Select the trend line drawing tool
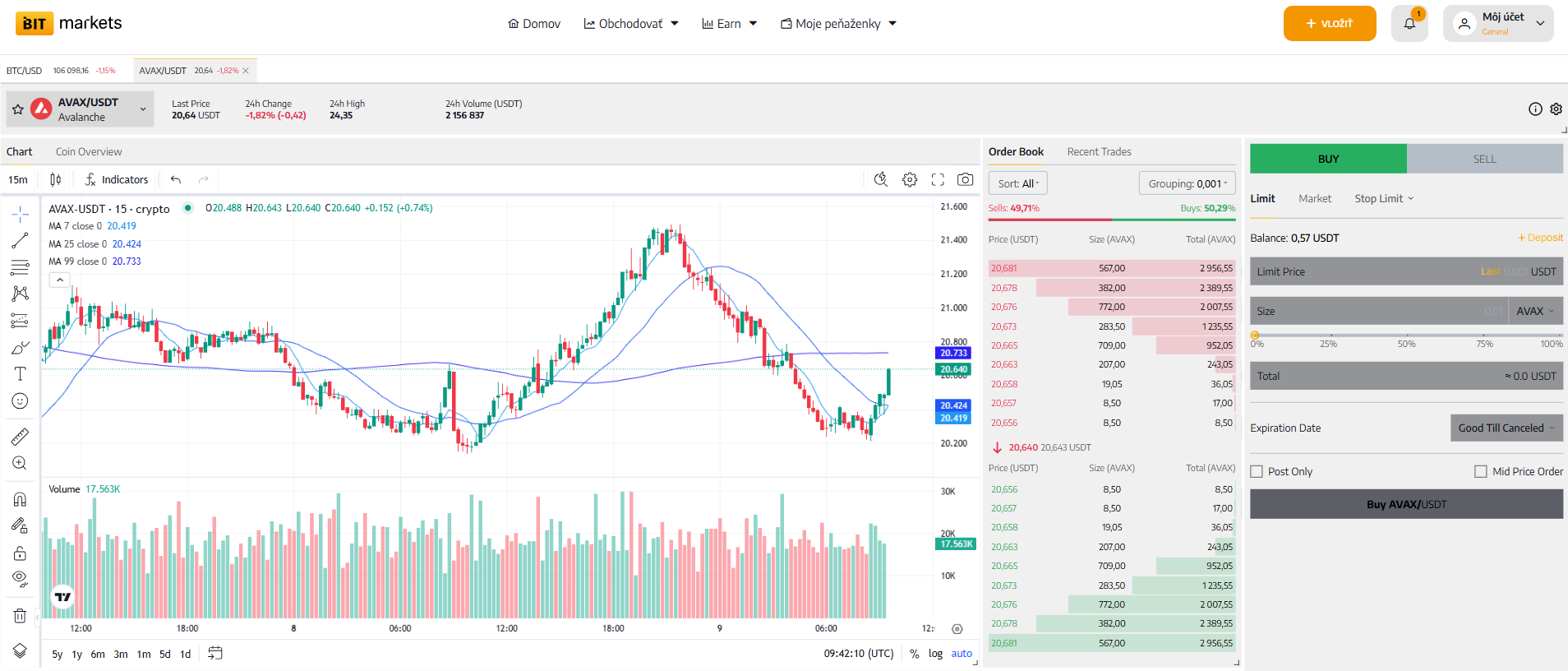 point(20,241)
